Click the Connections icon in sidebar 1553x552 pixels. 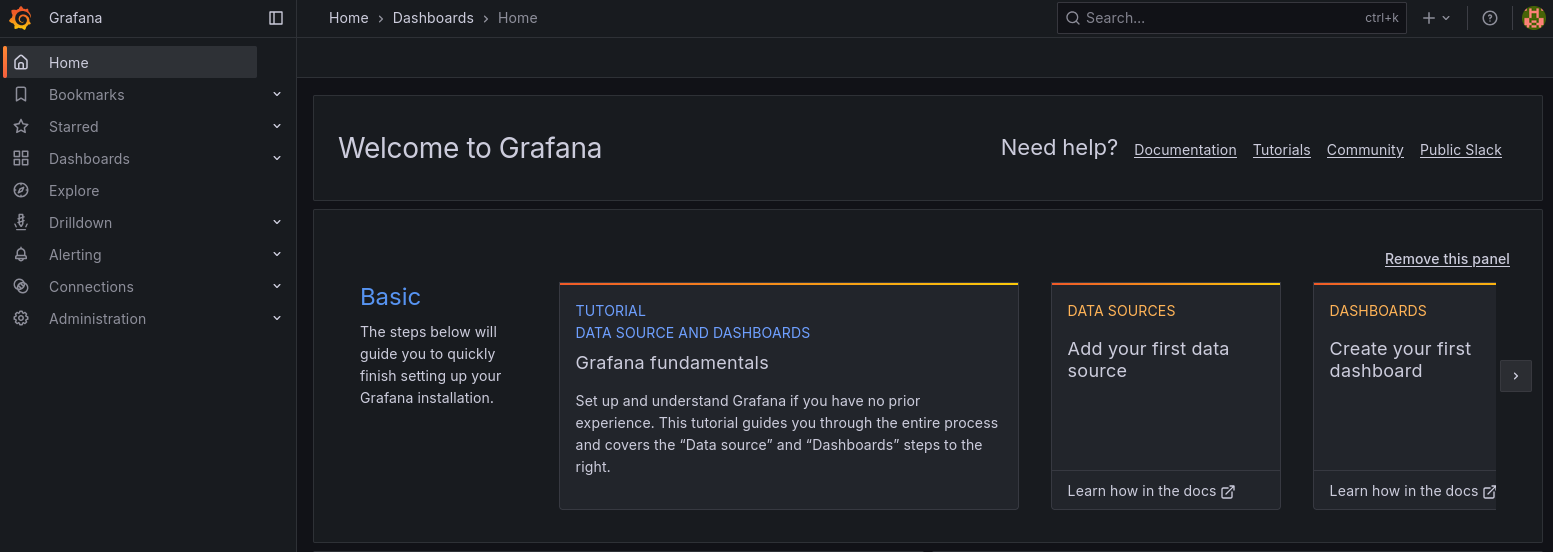click(21, 287)
